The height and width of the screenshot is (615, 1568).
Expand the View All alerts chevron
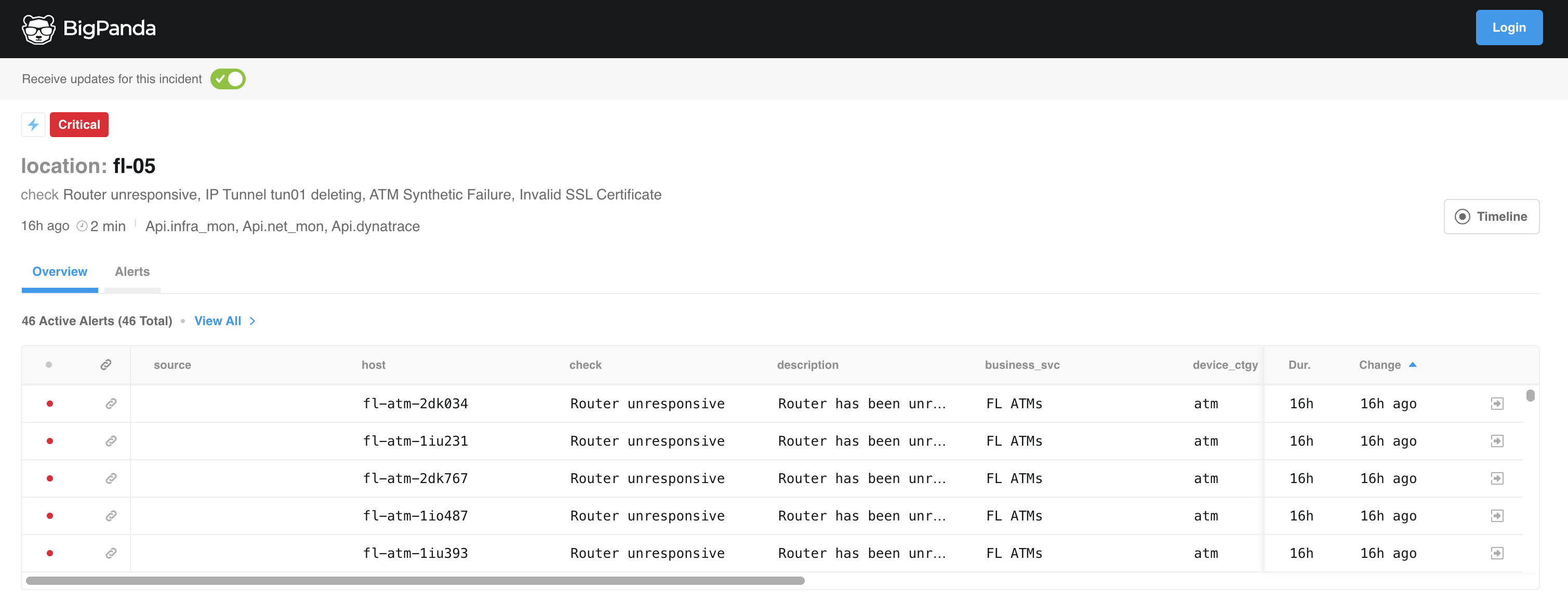[x=252, y=320]
